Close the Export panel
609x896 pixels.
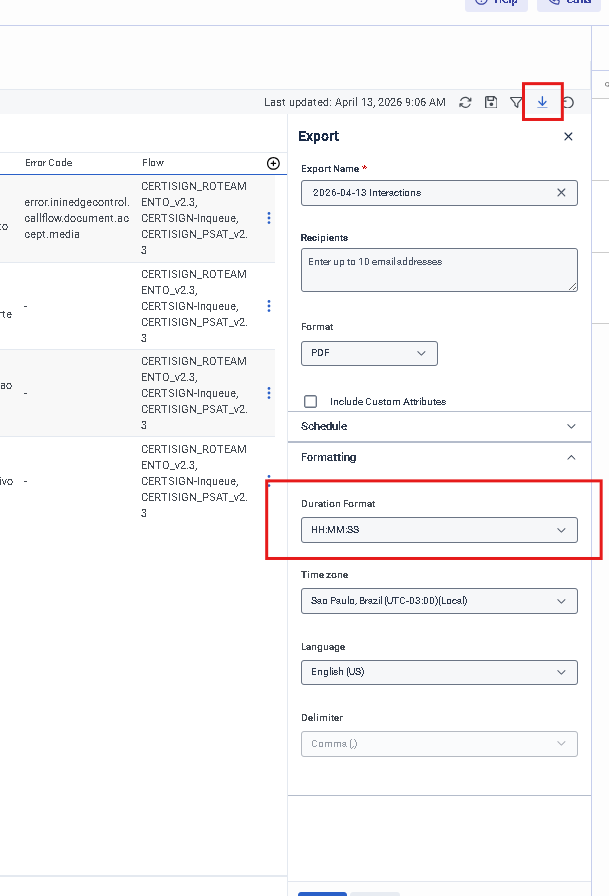point(568,136)
